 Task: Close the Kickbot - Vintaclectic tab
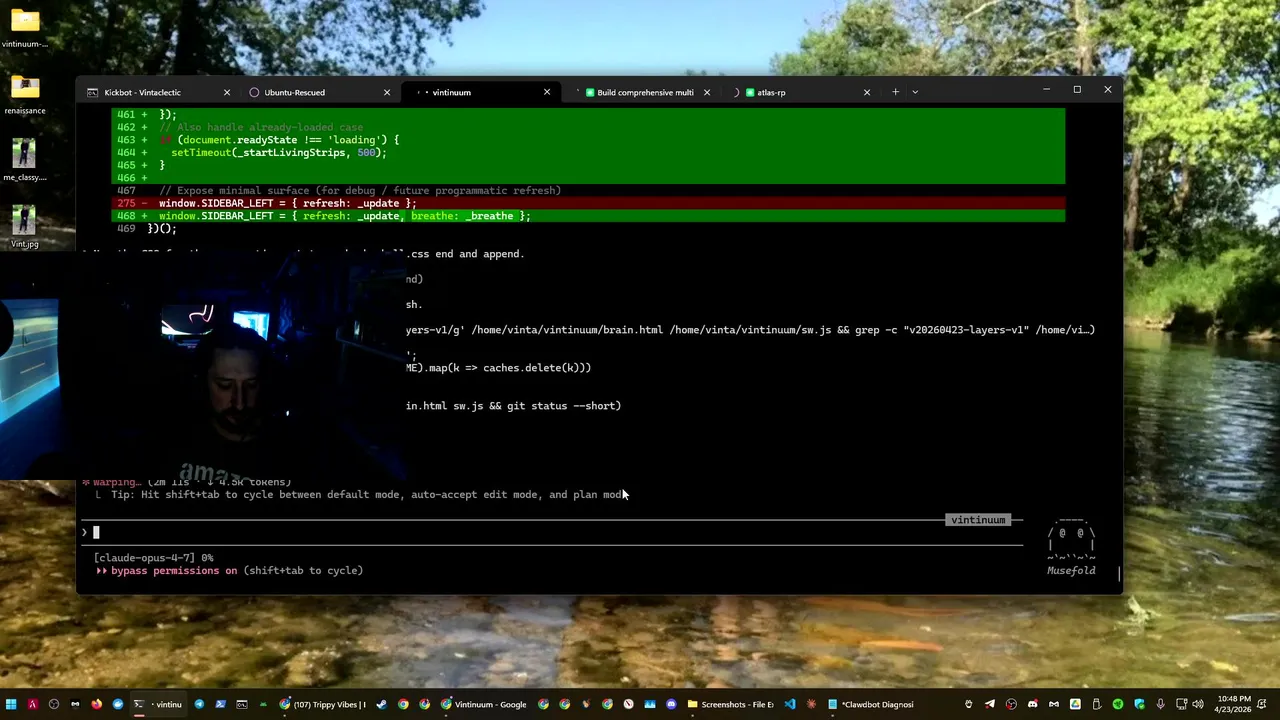(x=227, y=92)
